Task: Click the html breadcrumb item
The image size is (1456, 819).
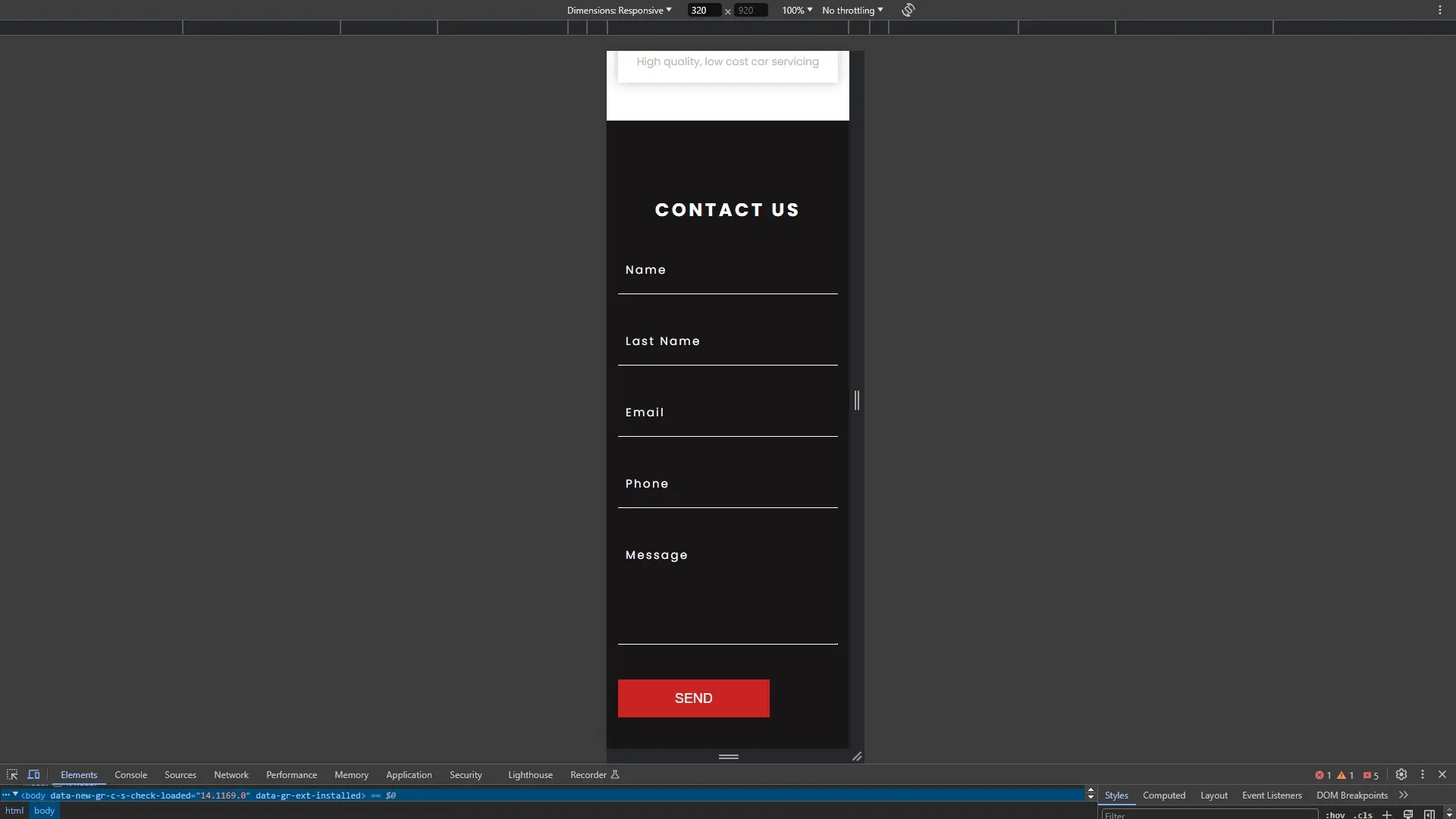Action: (x=14, y=811)
